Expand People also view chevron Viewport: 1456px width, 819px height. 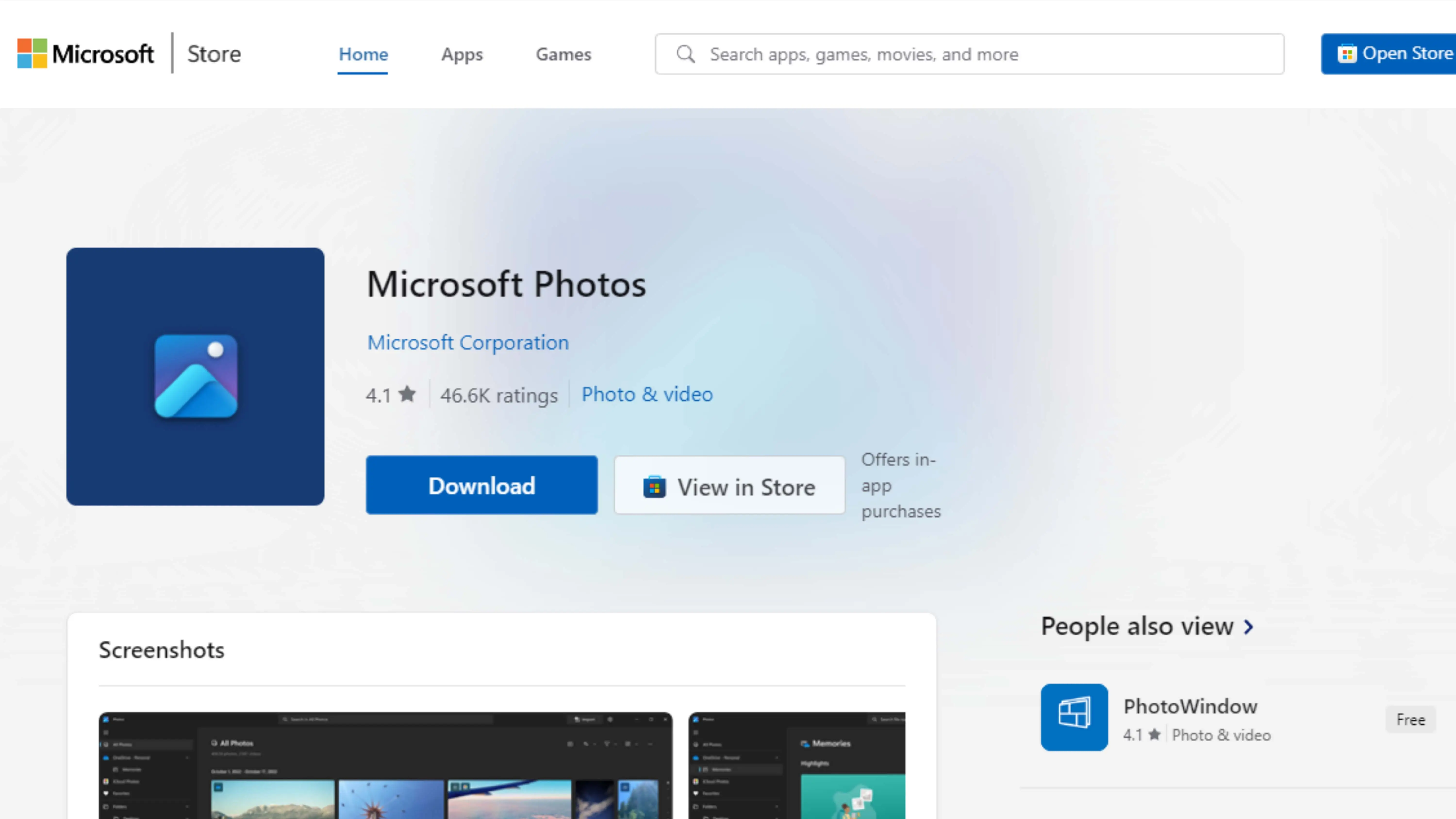1249,627
